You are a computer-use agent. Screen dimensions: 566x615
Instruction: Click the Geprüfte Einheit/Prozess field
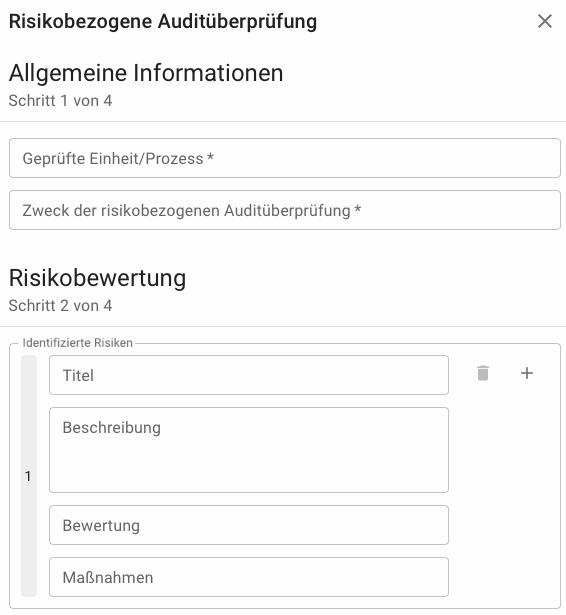[x=285, y=158]
